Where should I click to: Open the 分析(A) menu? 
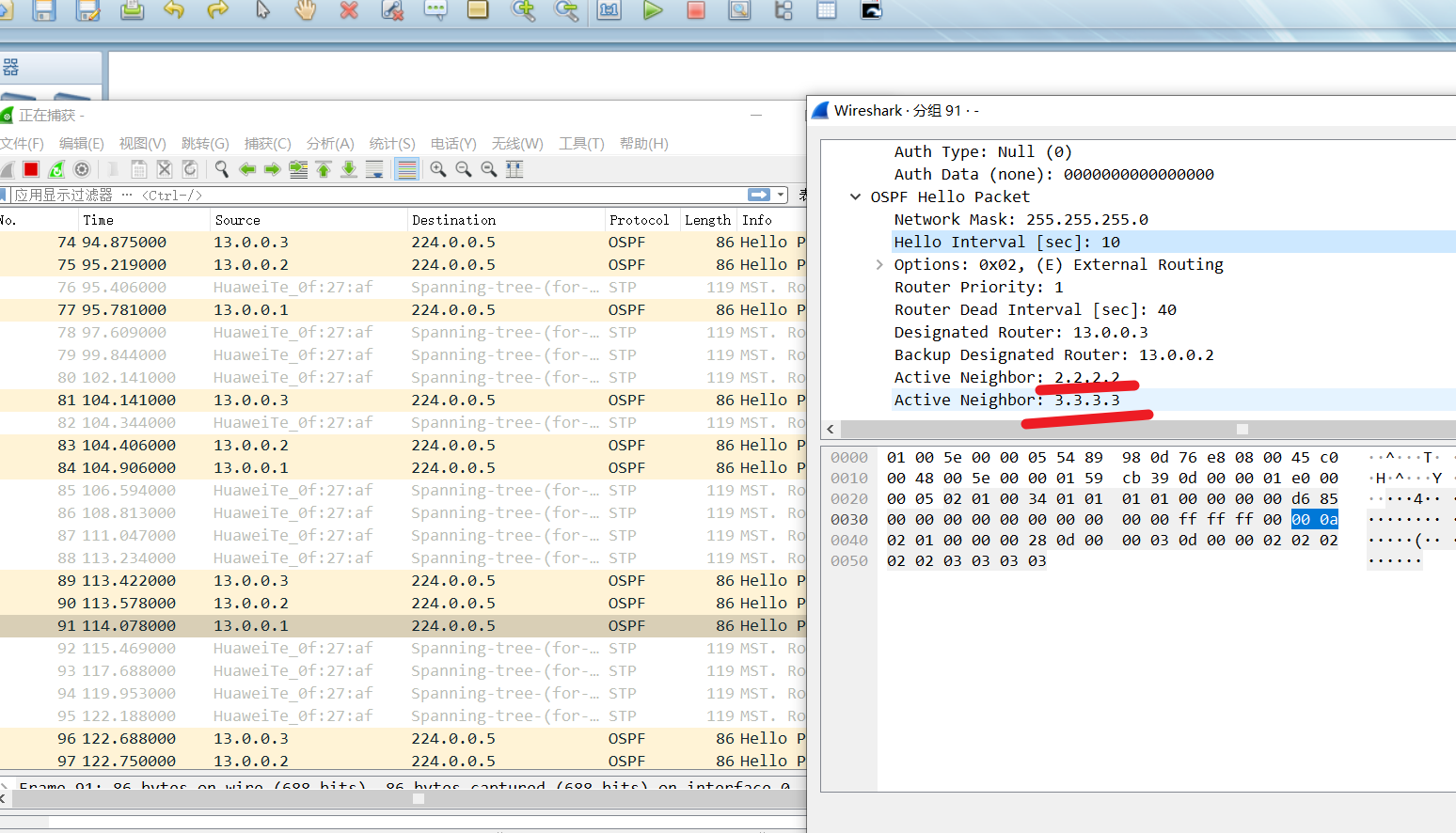(x=330, y=144)
